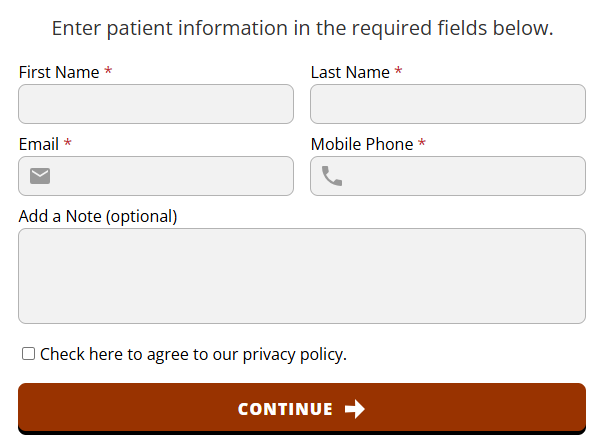Click the "agree to our privacy policy" label text

click(193, 354)
